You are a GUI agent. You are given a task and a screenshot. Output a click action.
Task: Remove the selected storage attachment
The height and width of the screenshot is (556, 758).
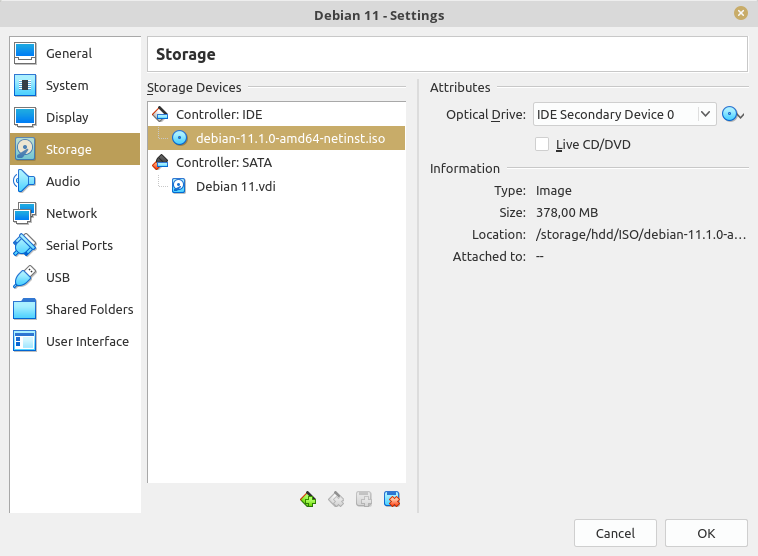[x=392, y=499]
